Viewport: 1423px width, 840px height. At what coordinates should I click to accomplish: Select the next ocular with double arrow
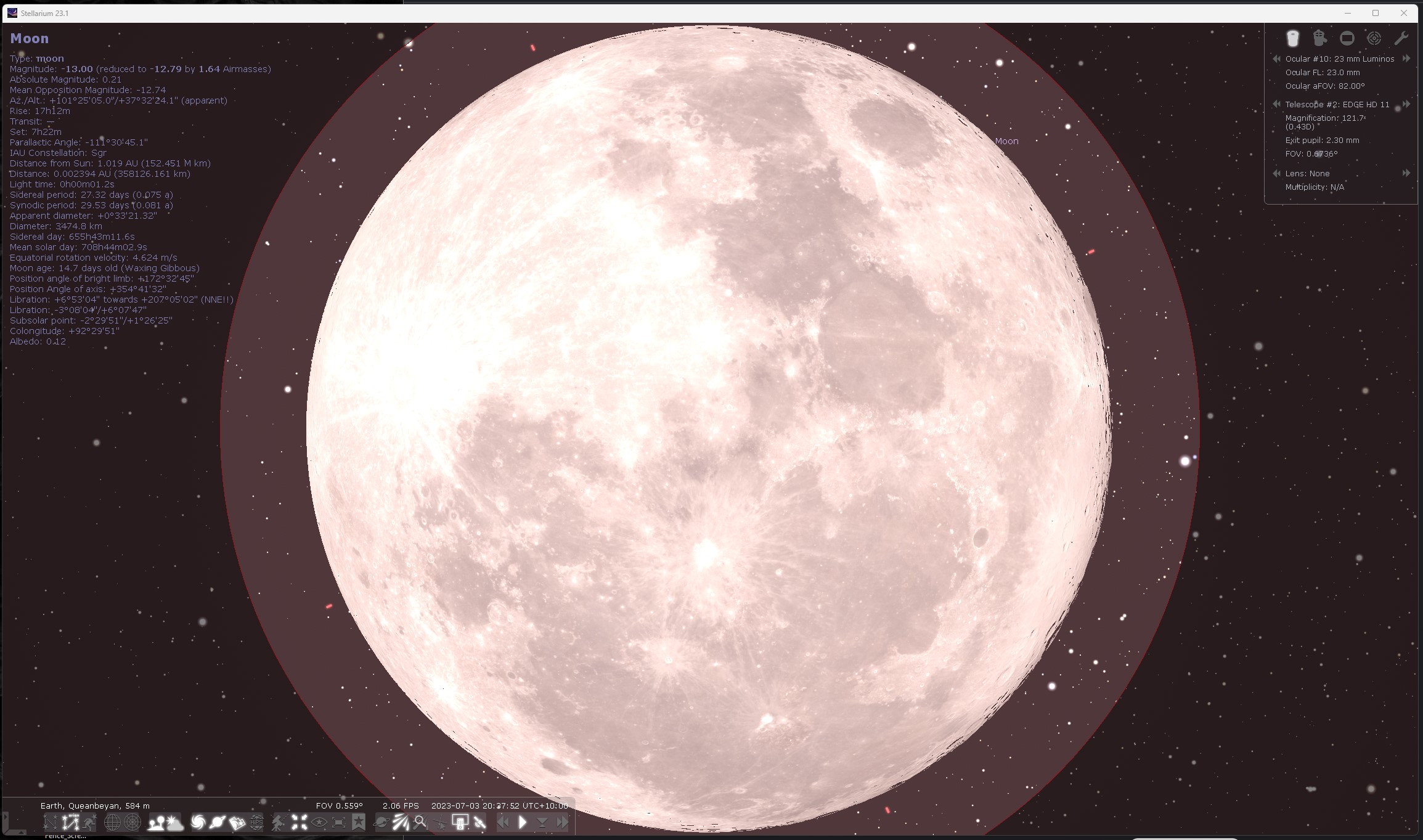[1406, 59]
